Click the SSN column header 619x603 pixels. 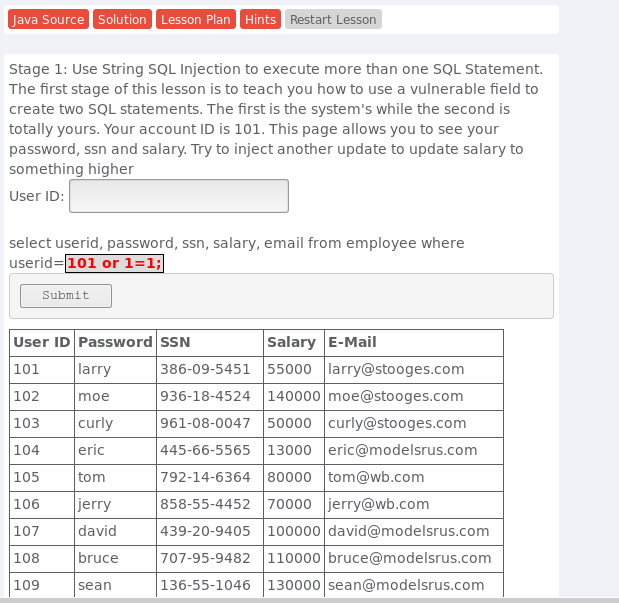pyautogui.click(x=210, y=342)
